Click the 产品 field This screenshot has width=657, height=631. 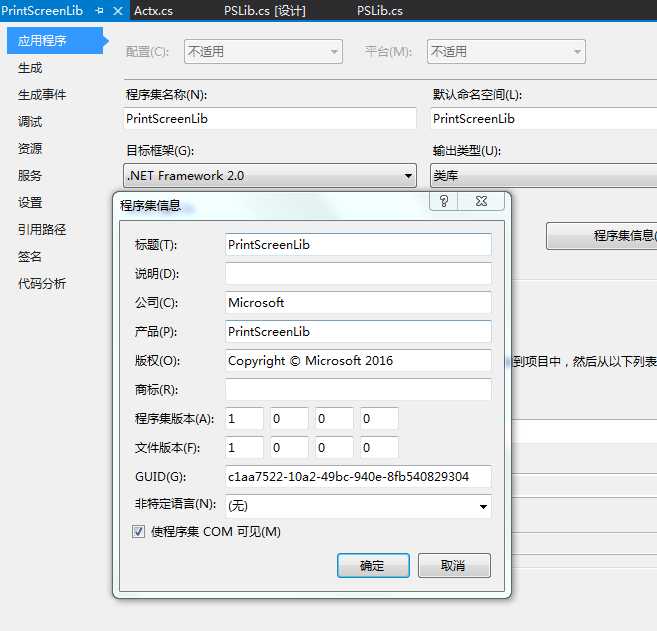coord(358,332)
